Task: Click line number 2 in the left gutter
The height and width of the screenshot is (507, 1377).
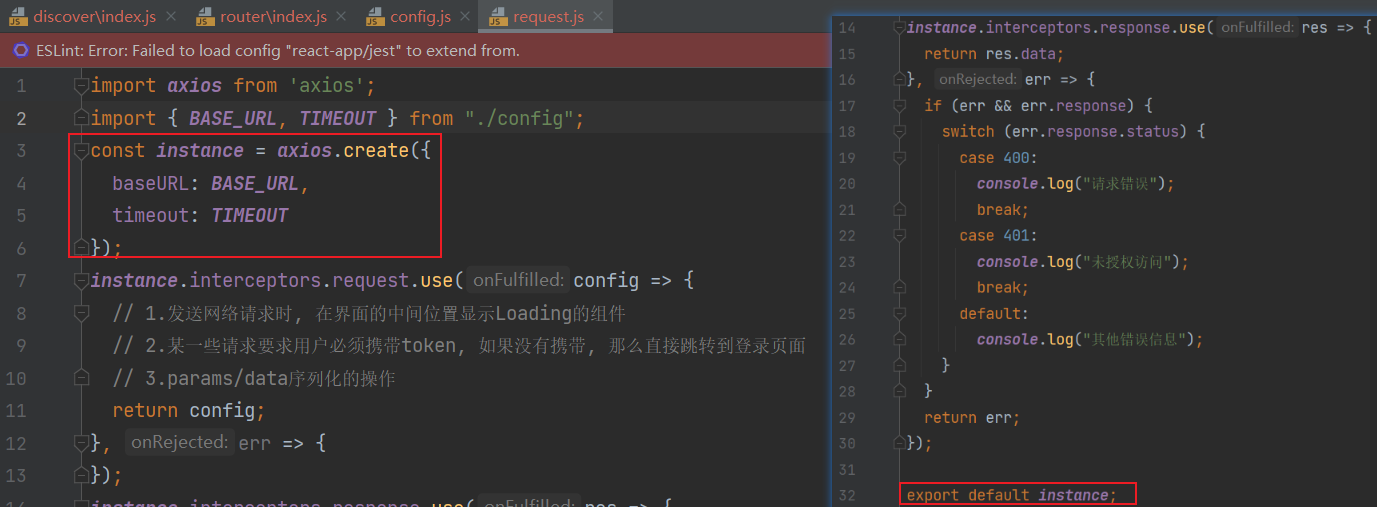Action: click(21, 119)
